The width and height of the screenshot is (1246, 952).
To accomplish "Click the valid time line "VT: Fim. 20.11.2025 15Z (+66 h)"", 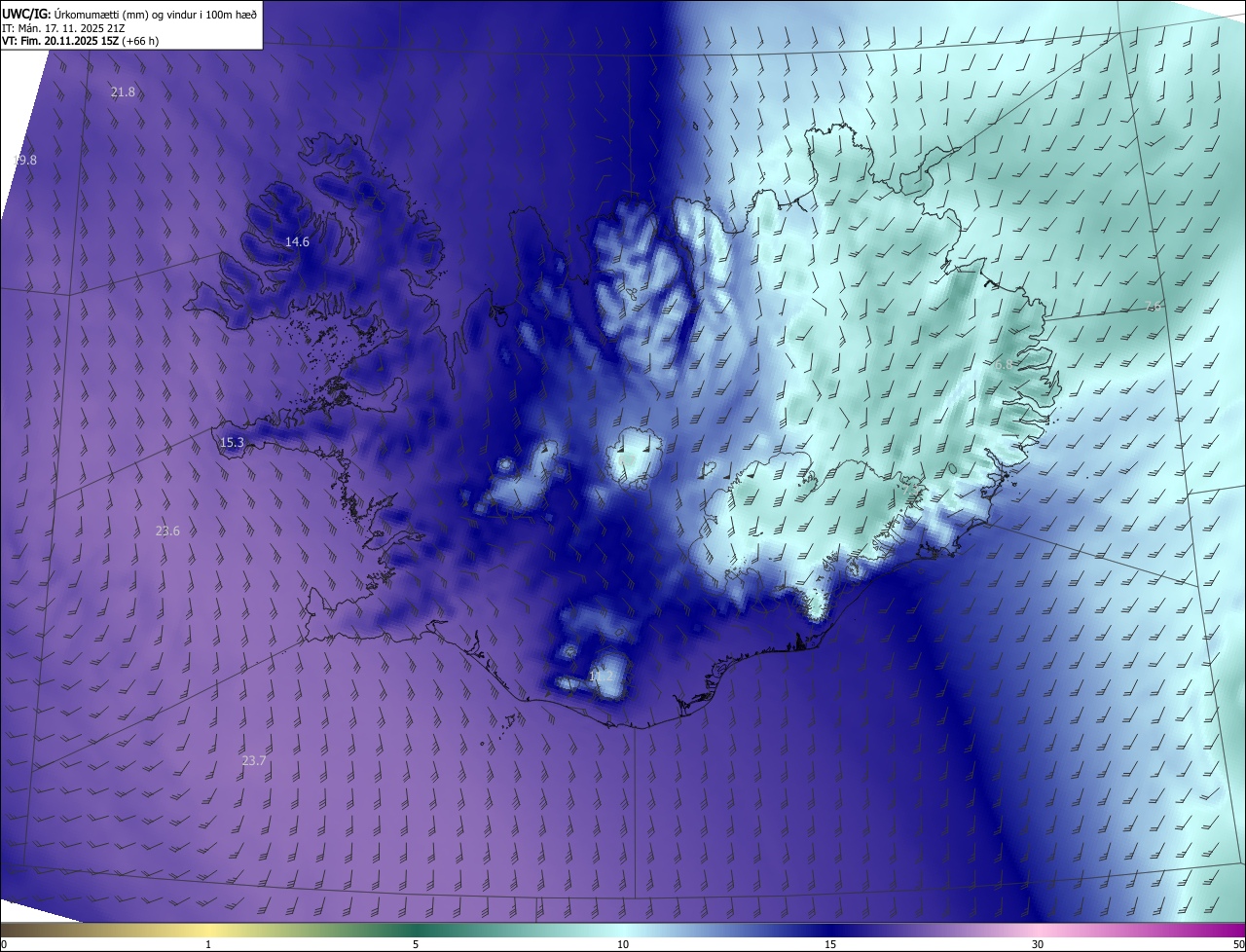I will [x=81, y=41].
